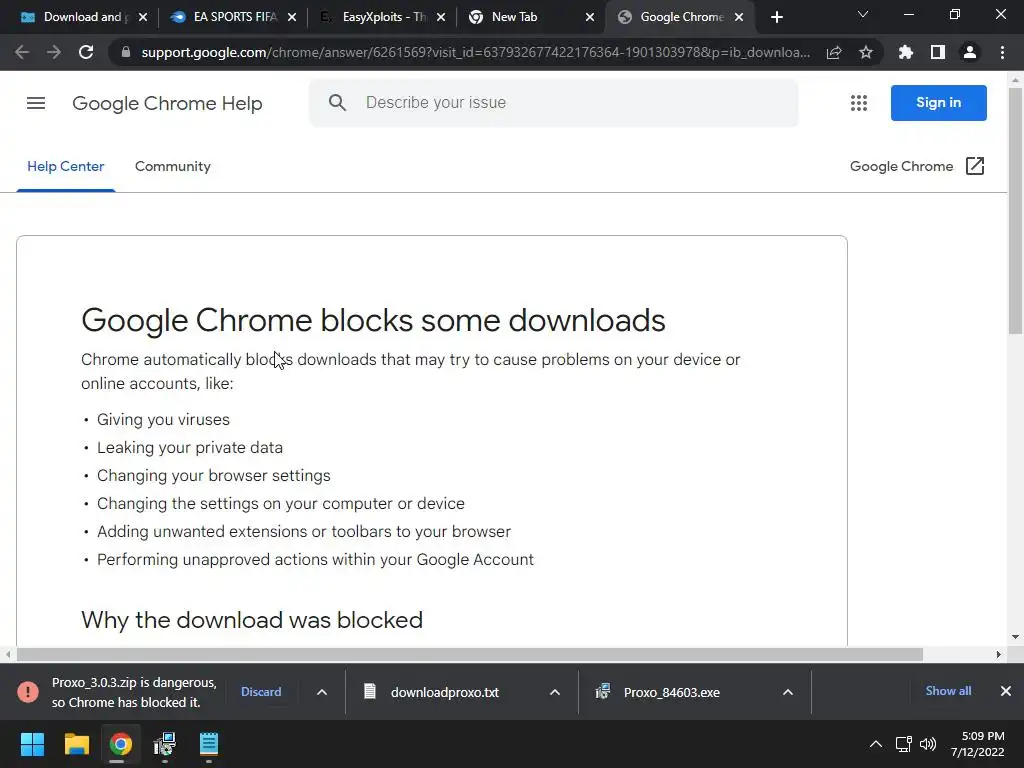The image size is (1024, 768).
Task: Discard the blocked Proxo_3.0.3.zip download
Action: click(x=261, y=692)
